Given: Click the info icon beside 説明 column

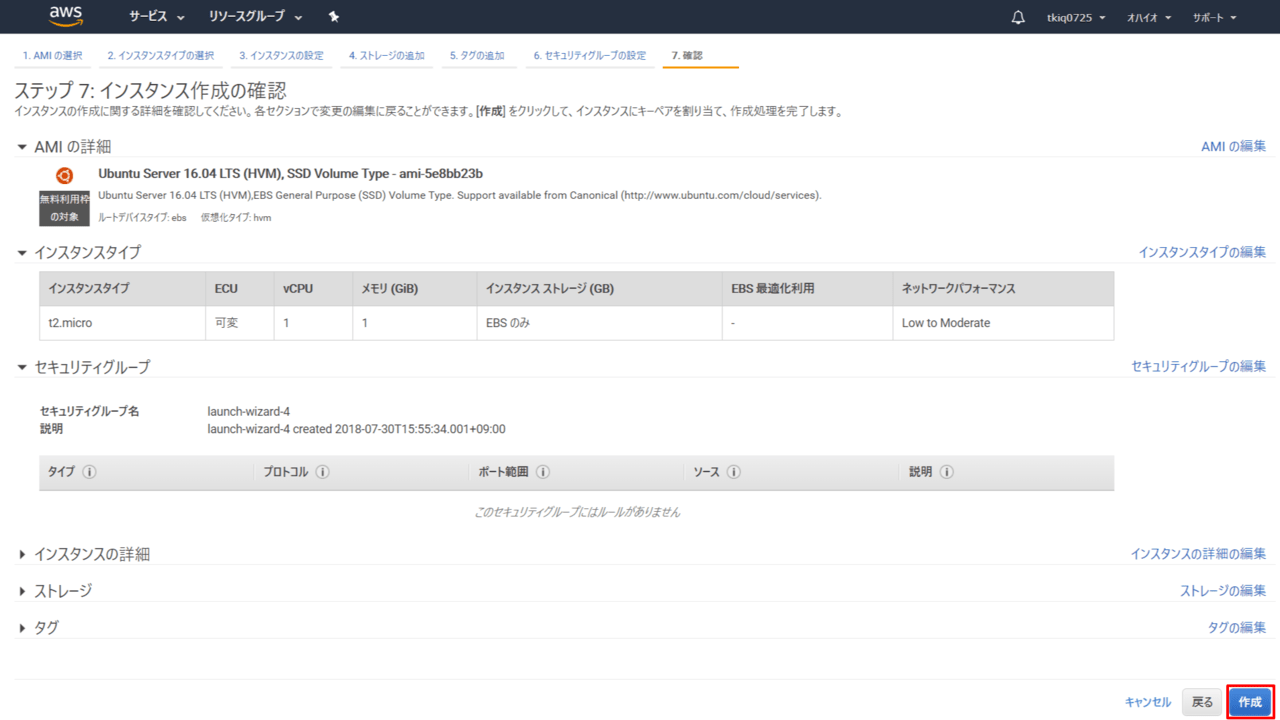Looking at the screenshot, I should point(946,472).
